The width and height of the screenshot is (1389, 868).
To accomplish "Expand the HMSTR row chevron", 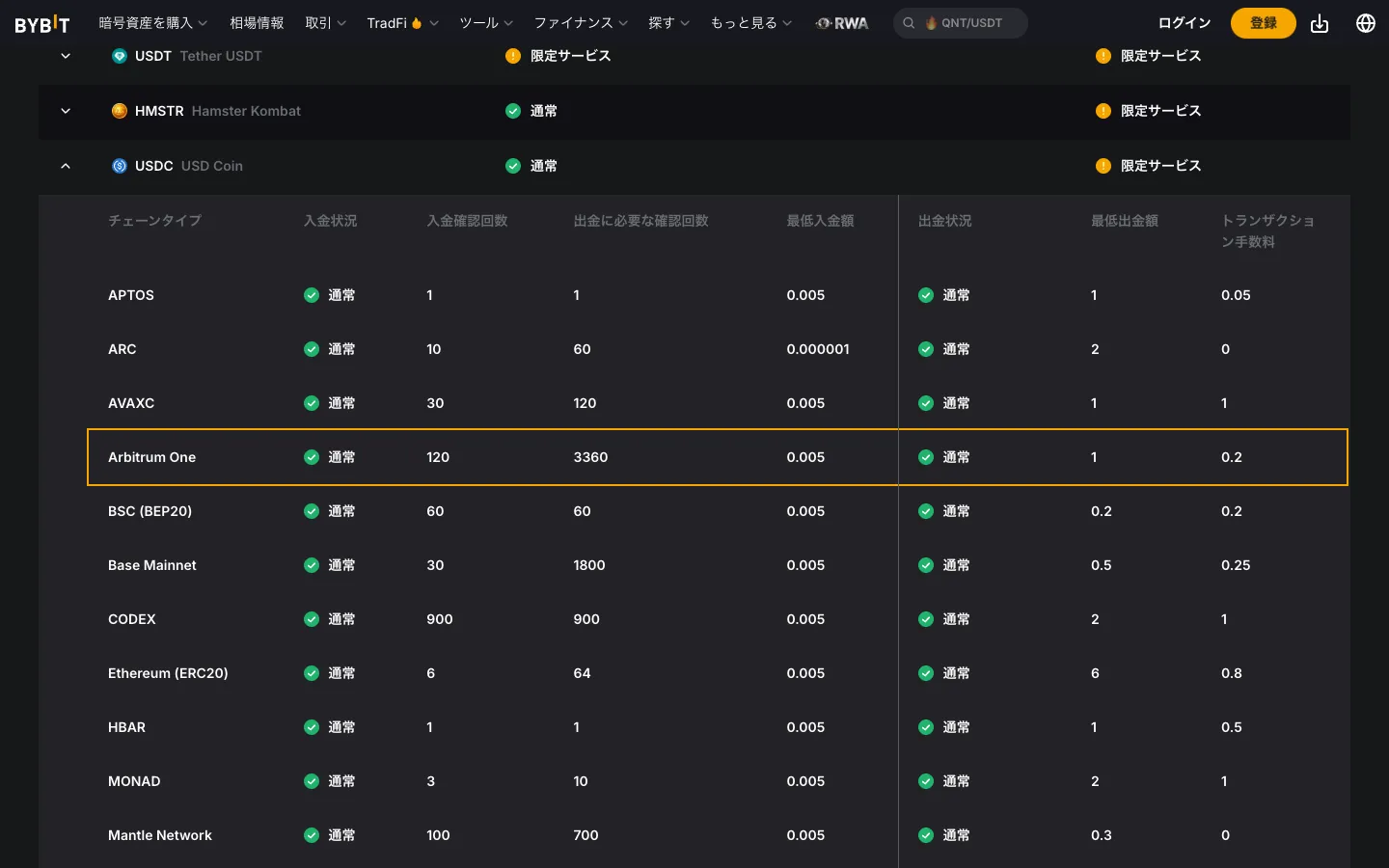I will [66, 111].
